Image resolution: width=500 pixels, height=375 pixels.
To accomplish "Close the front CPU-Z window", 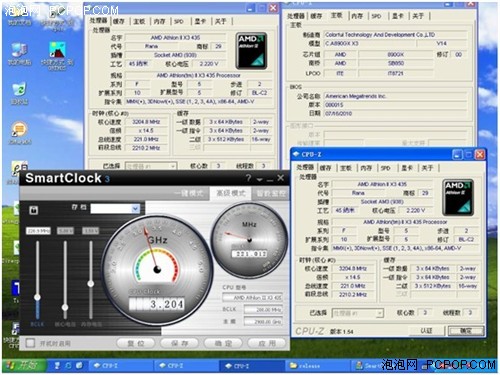I will (480, 154).
